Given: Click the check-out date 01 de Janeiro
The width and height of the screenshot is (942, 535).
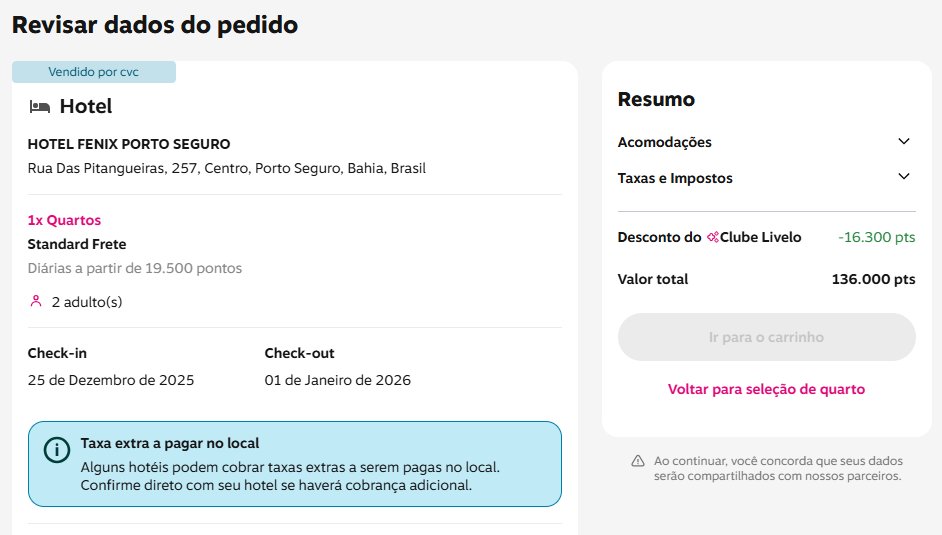Looking at the screenshot, I should [337, 380].
